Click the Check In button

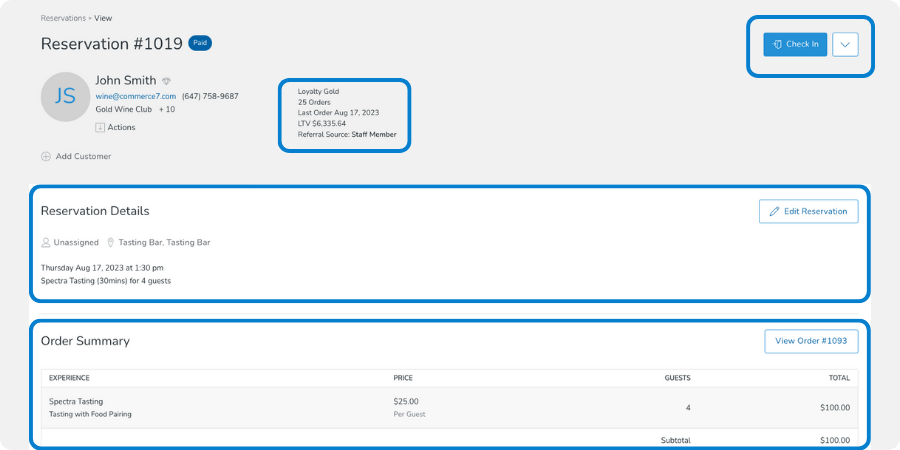pos(795,44)
